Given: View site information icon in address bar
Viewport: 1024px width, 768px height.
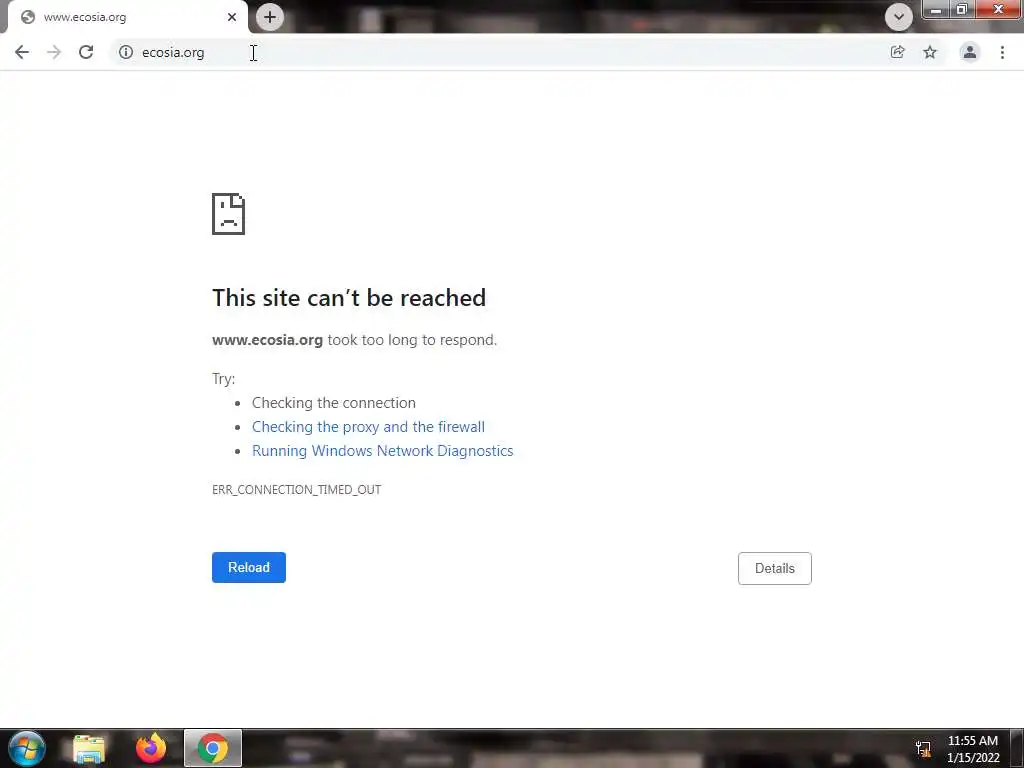Looking at the screenshot, I should click(x=126, y=52).
